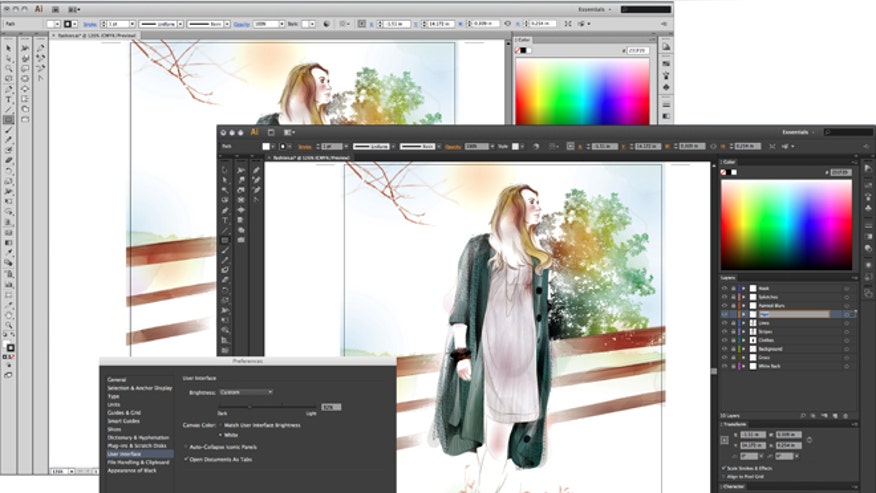Screen dimensions: 876x493
Task: Pick a color from the light window's spectrum
Action: pyautogui.click(x=582, y=92)
